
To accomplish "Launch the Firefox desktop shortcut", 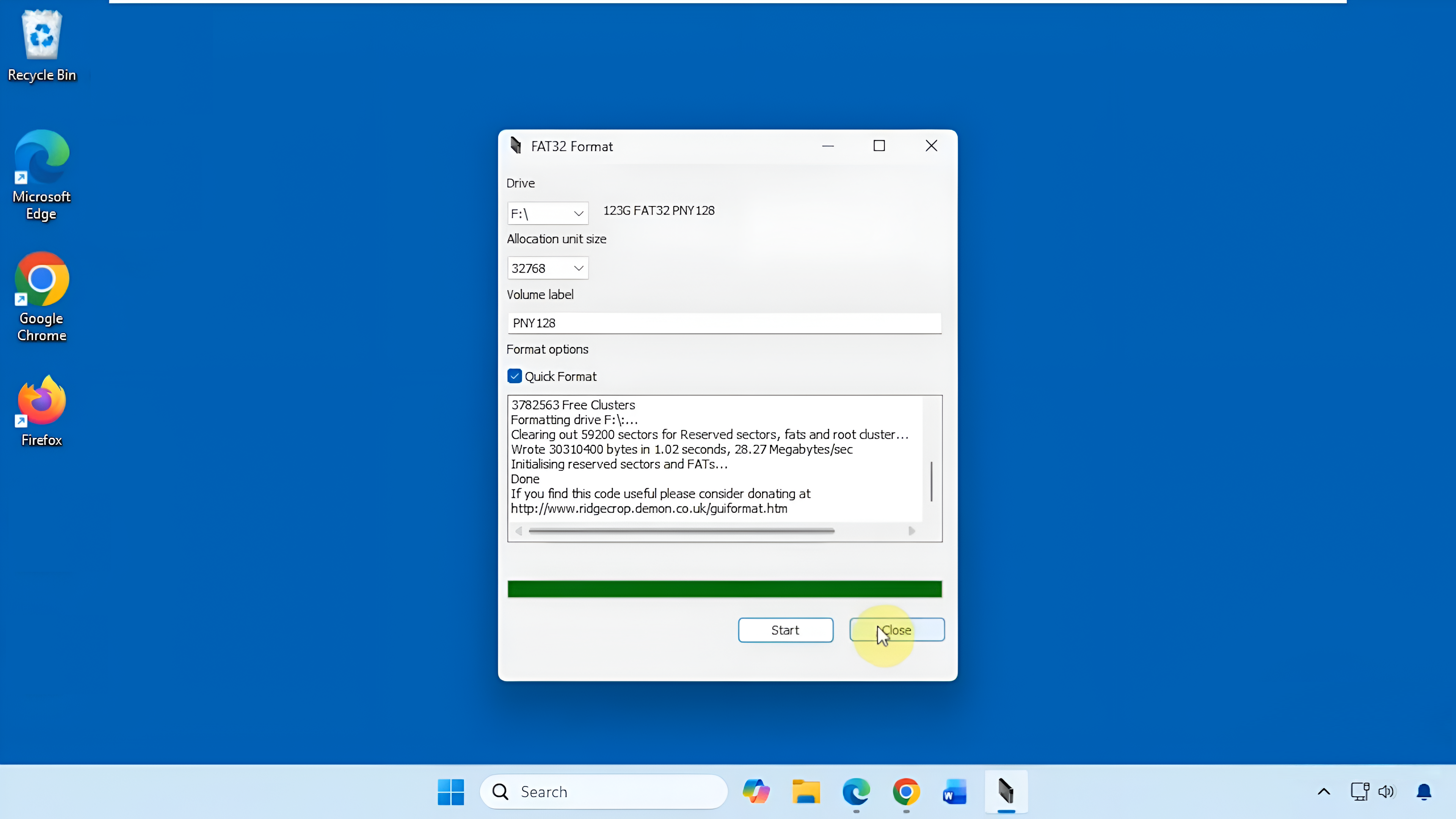I will 42,410.
